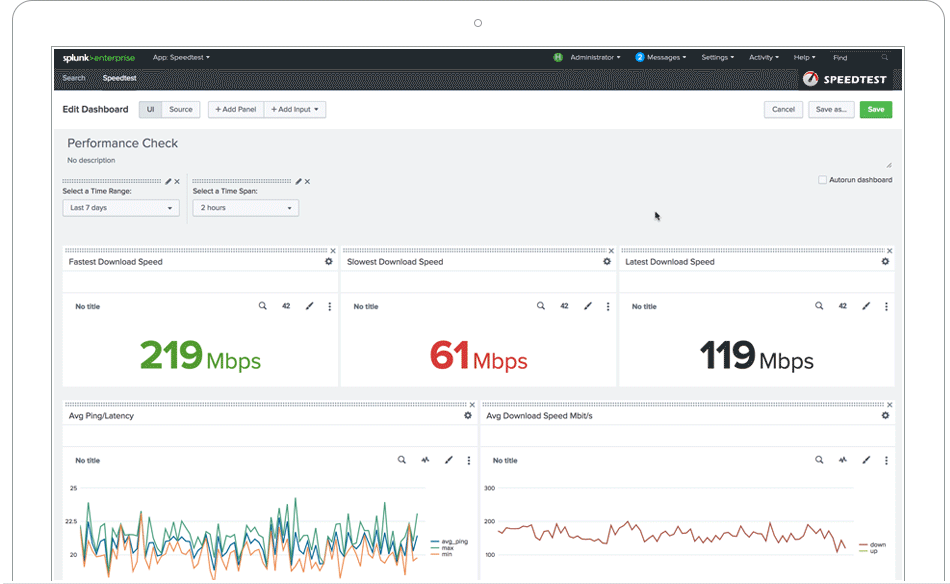Screen dimensions: 950x584
Task: Open the 2 hours time span dropdown
Action: click(245, 207)
